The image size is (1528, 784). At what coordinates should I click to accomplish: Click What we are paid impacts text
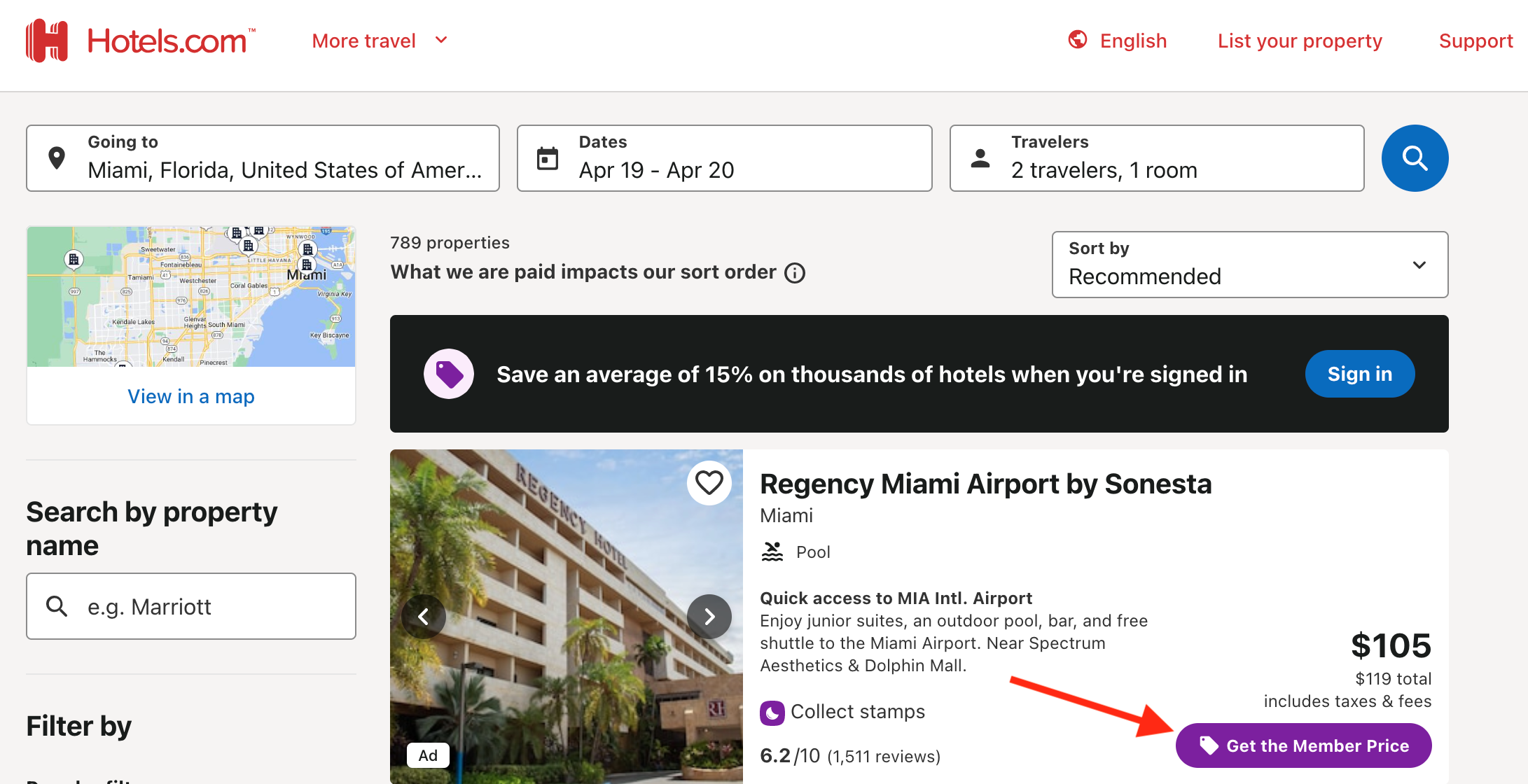[x=583, y=272]
